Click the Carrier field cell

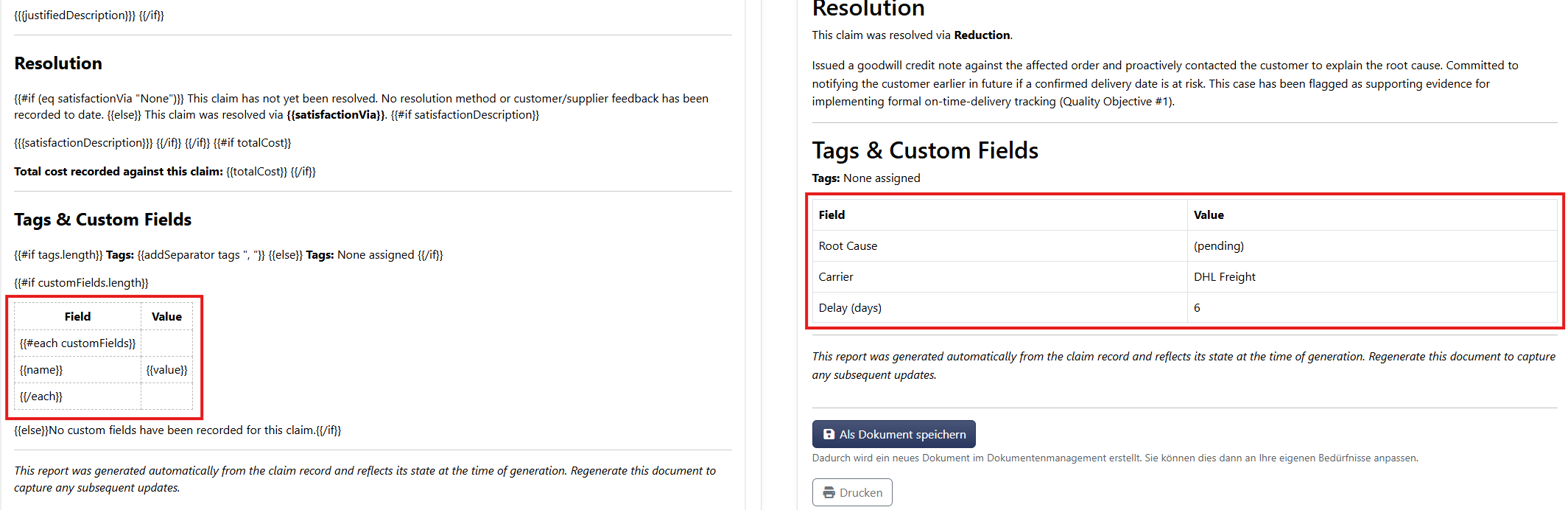(999, 277)
